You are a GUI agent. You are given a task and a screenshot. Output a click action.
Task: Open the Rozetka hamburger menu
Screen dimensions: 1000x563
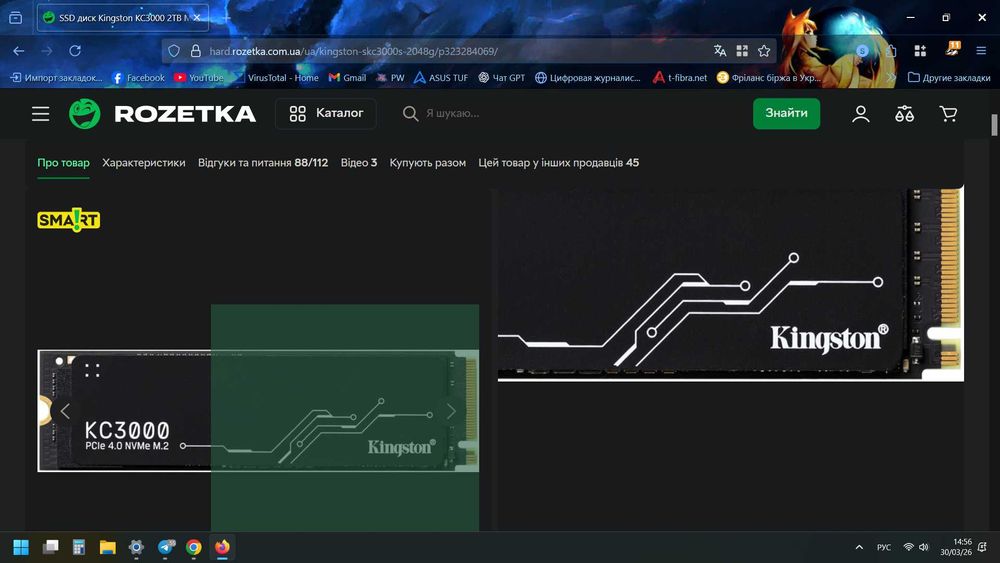41,113
